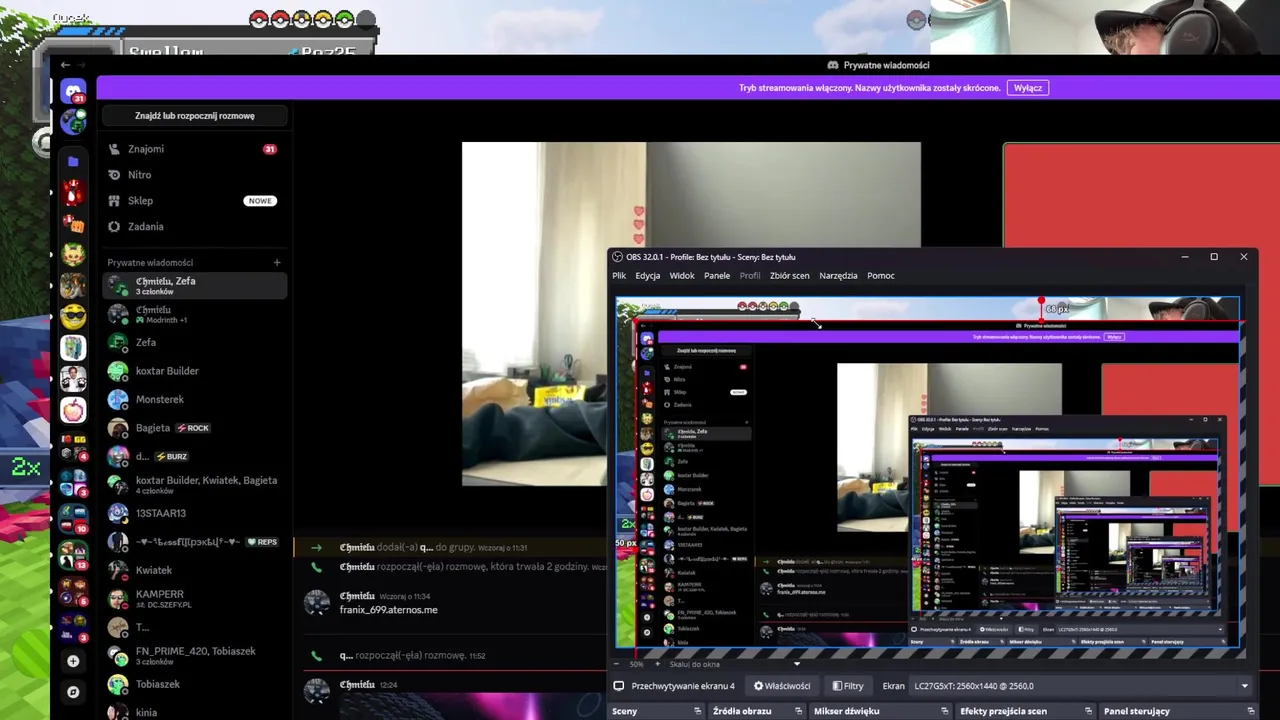Undock the Efekty przejścia scen panel icon
Image resolution: width=1280 pixels, height=720 pixels.
pyautogui.click(x=1088, y=711)
